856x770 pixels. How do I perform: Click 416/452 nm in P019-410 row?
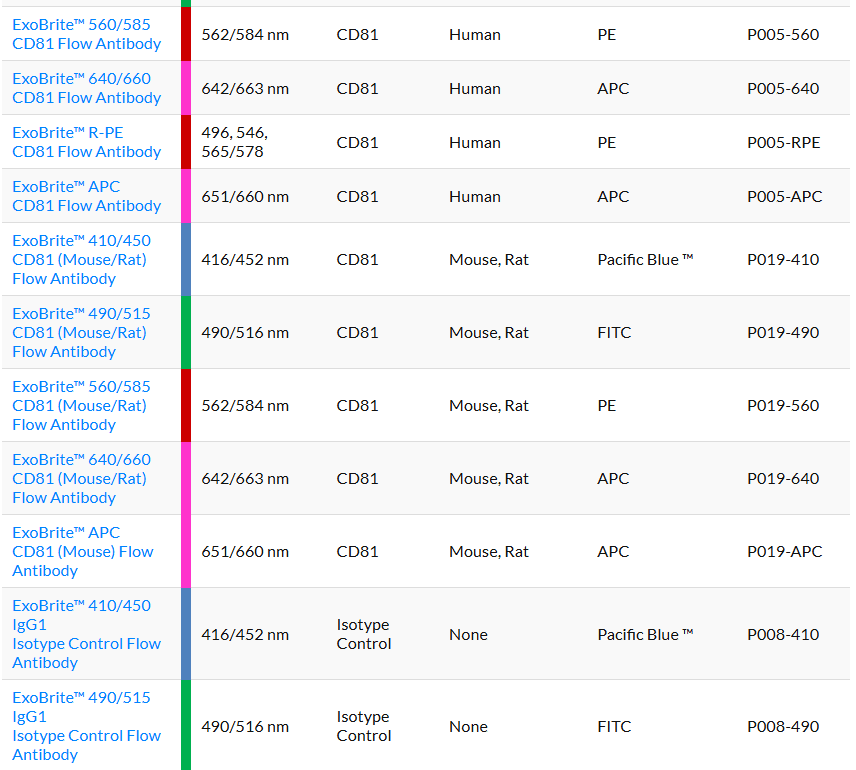[245, 259]
